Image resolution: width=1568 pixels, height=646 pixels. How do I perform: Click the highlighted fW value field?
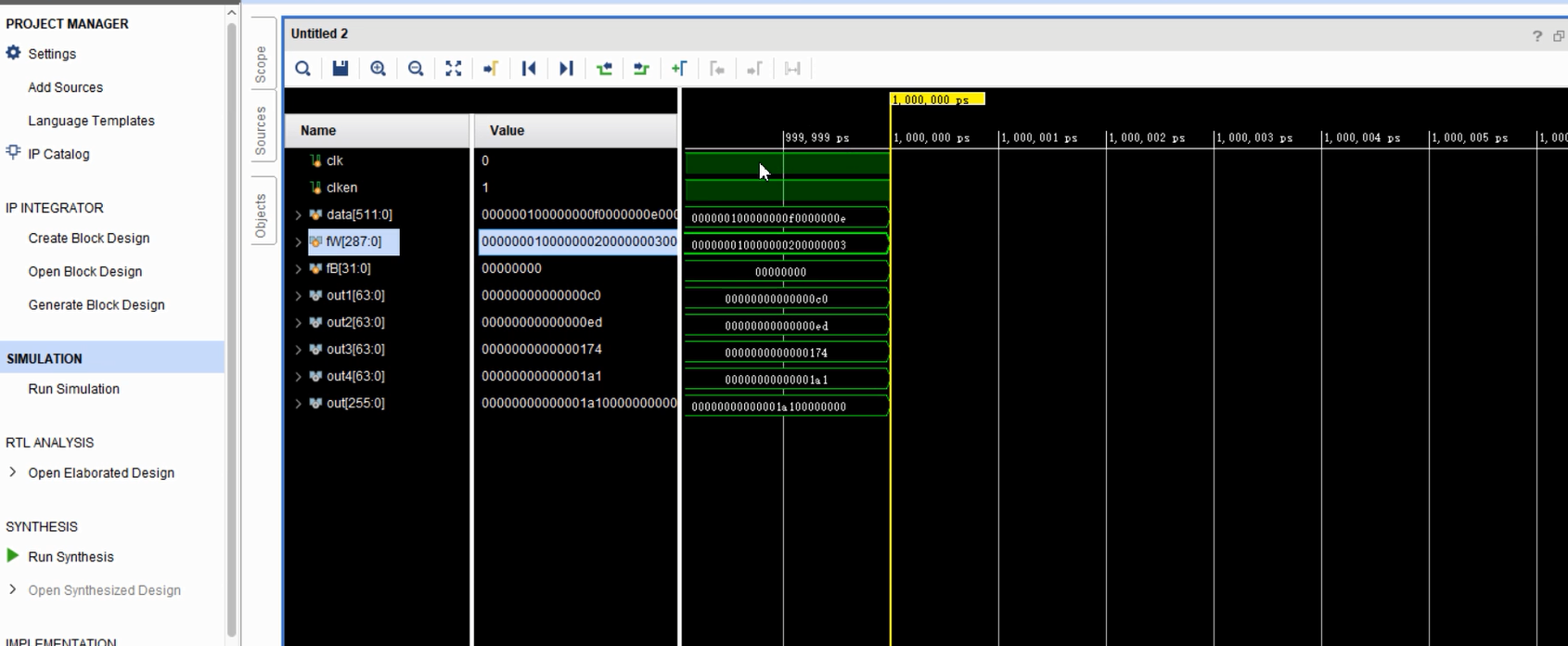(578, 241)
